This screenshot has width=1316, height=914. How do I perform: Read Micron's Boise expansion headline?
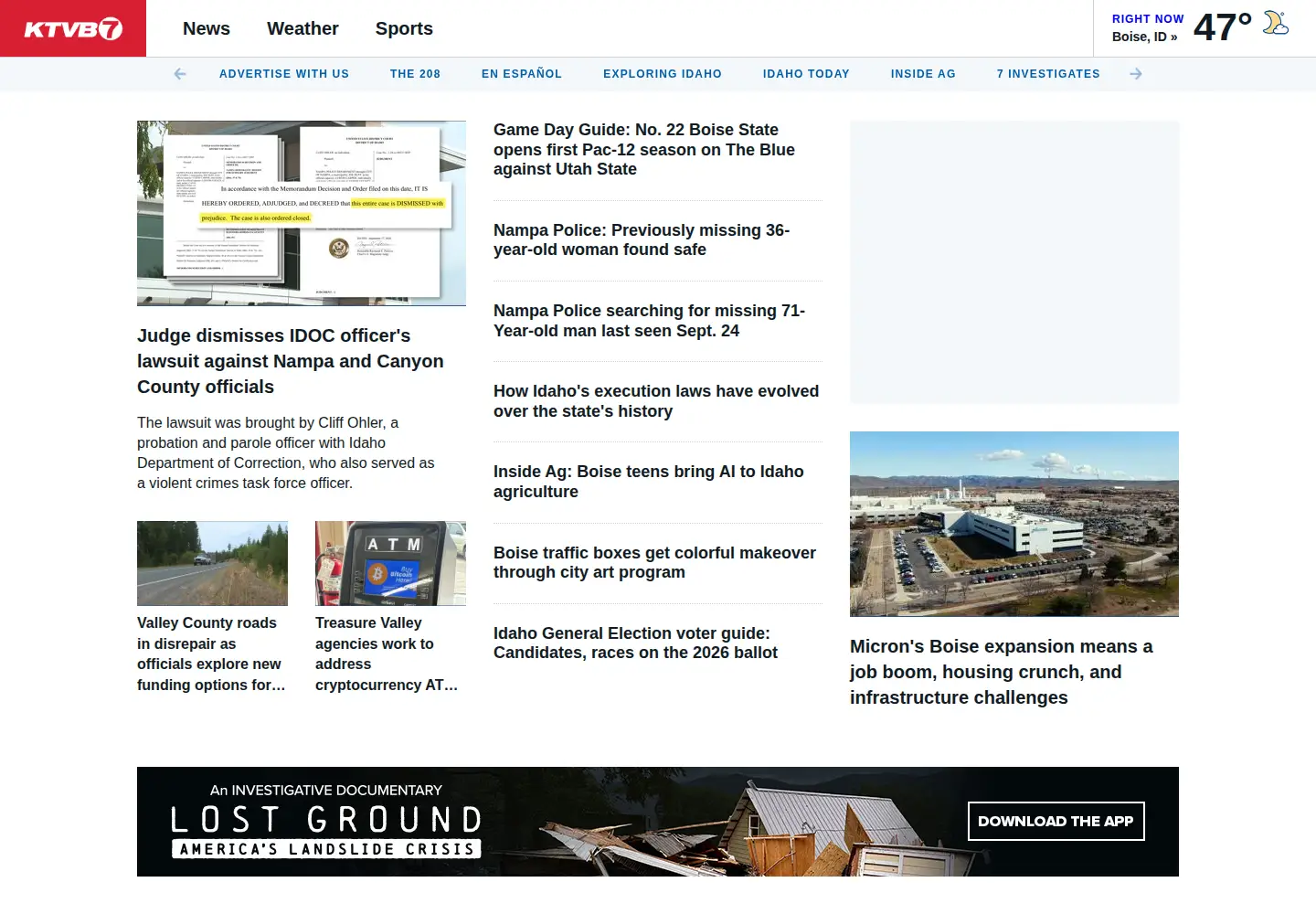(x=1002, y=672)
